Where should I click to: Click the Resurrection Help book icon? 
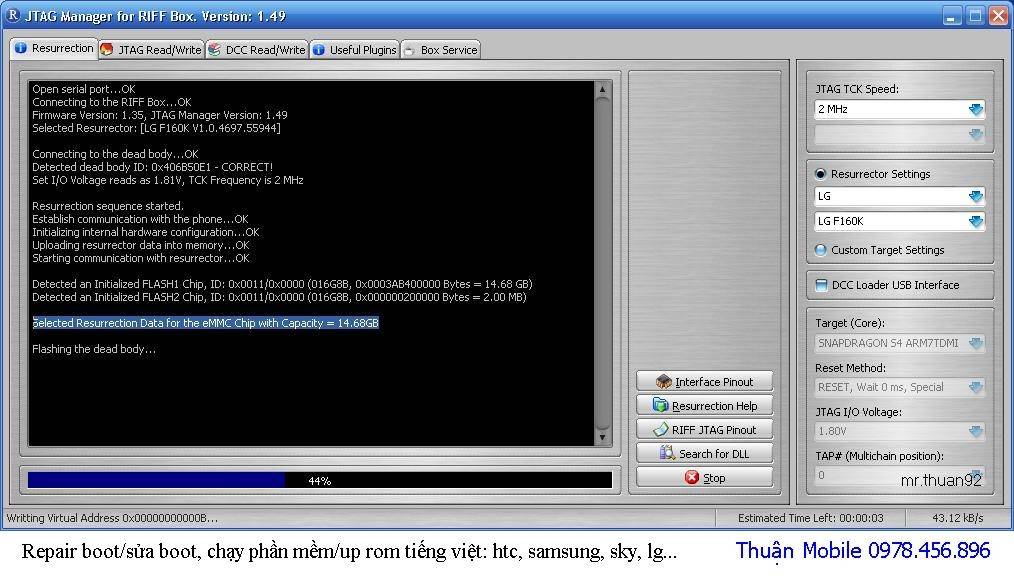click(x=660, y=405)
